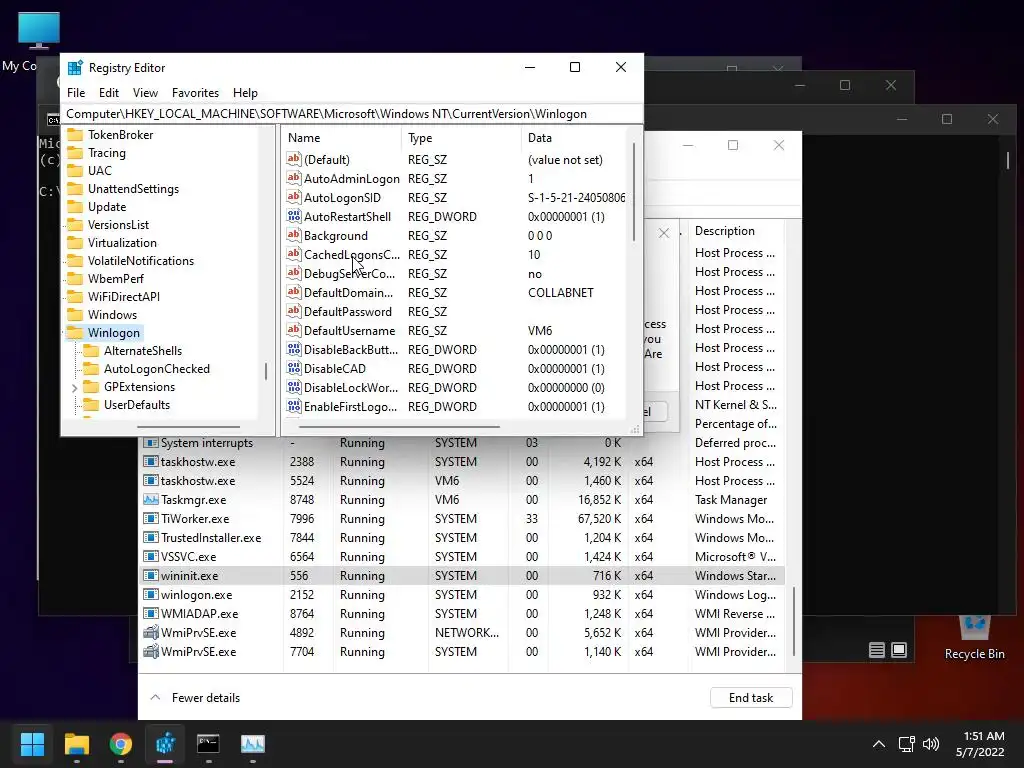Select the Virtualization registry key
Image resolution: width=1024 pixels, height=768 pixels.
[x=122, y=243]
